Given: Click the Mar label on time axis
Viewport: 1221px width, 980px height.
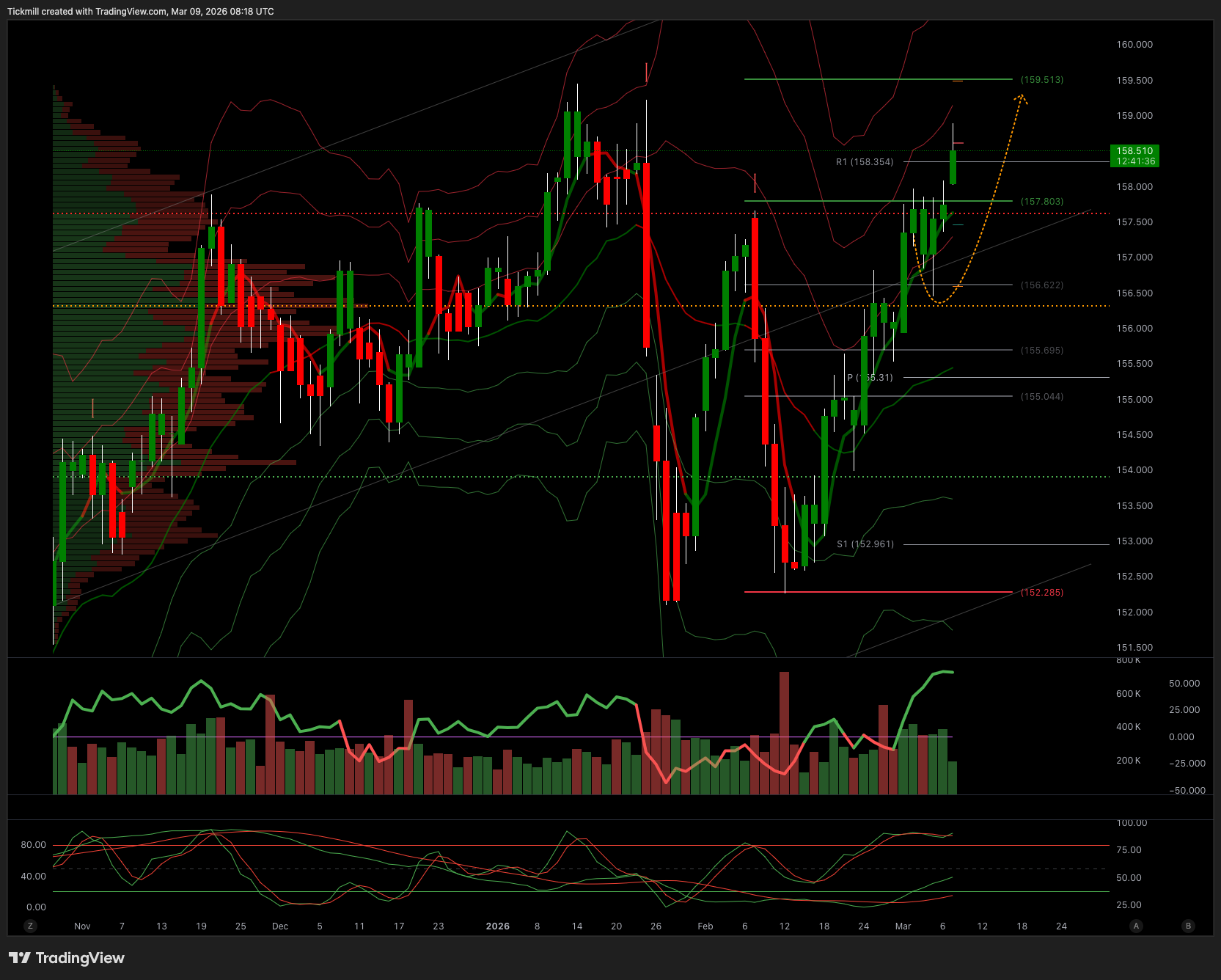Looking at the screenshot, I should click(x=903, y=926).
